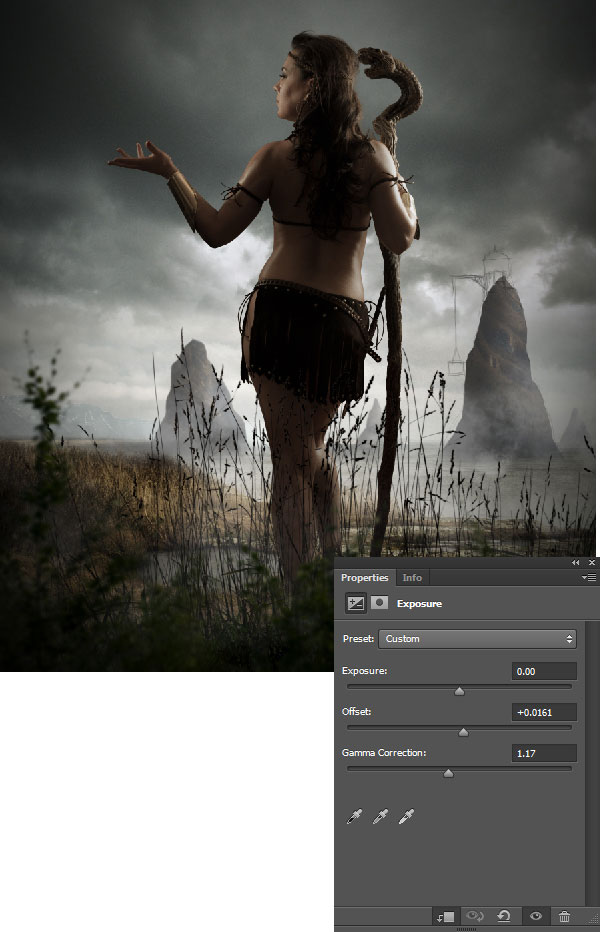Clip adjustment to layer below
Screen dimensions: 600x932
coord(446,917)
